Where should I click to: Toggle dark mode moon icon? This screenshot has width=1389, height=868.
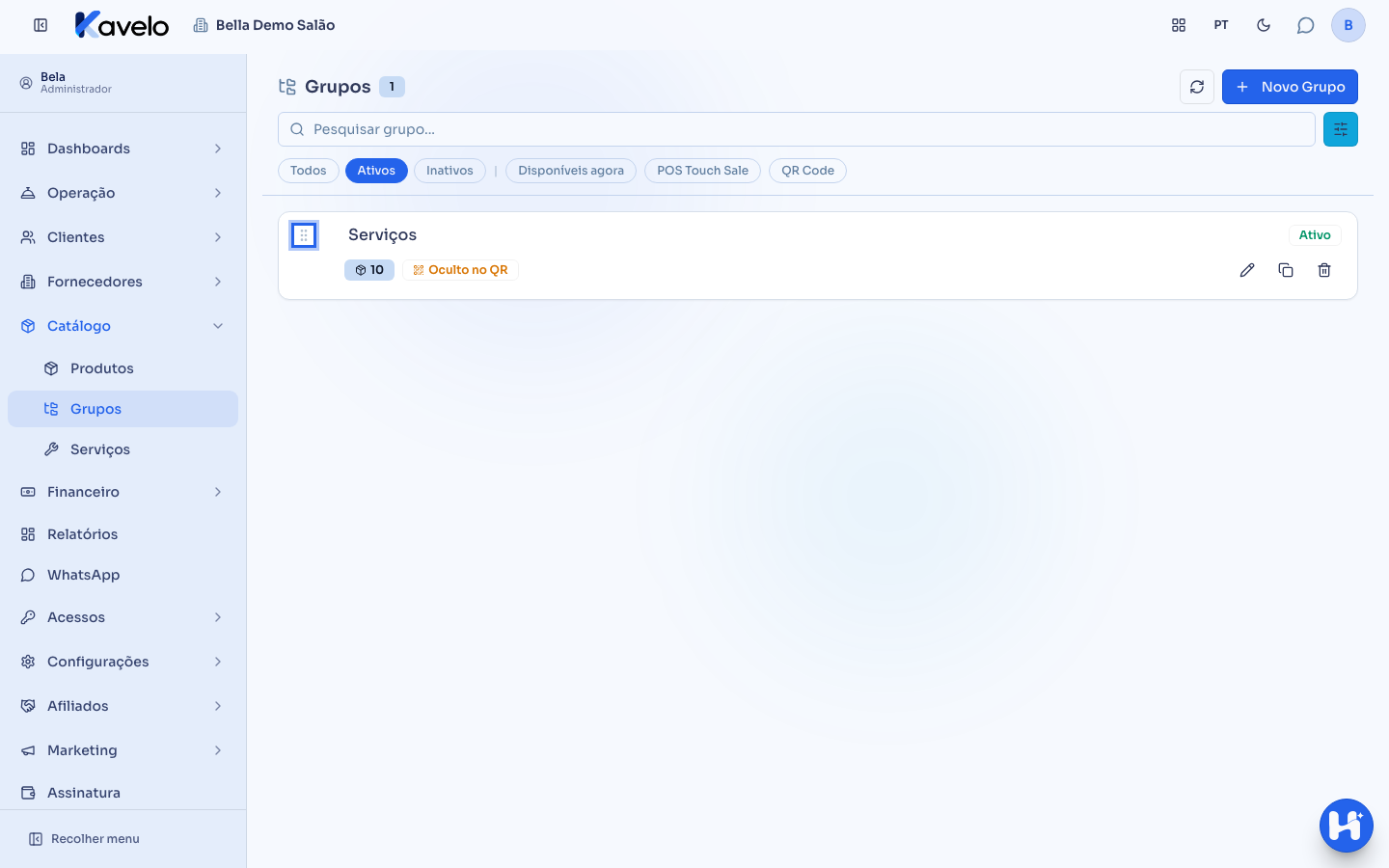coord(1264,25)
